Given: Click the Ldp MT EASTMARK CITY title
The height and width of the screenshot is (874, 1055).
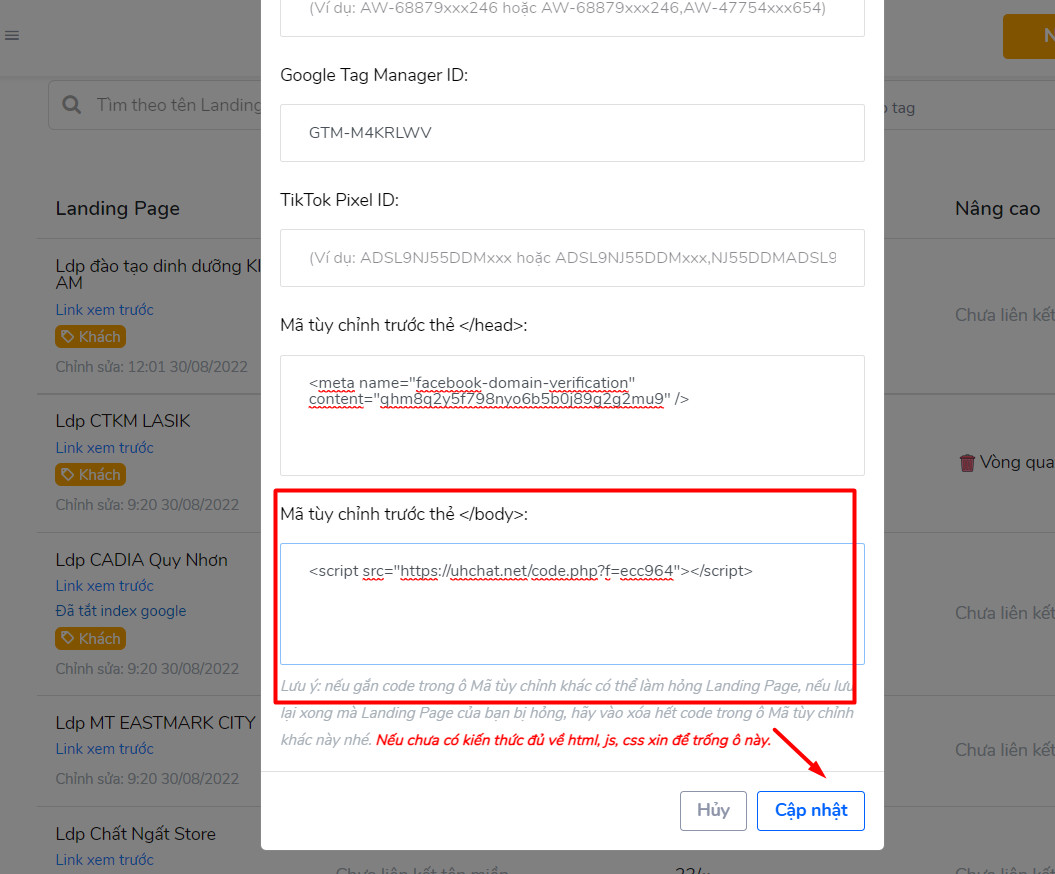Looking at the screenshot, I should (155, 723).
